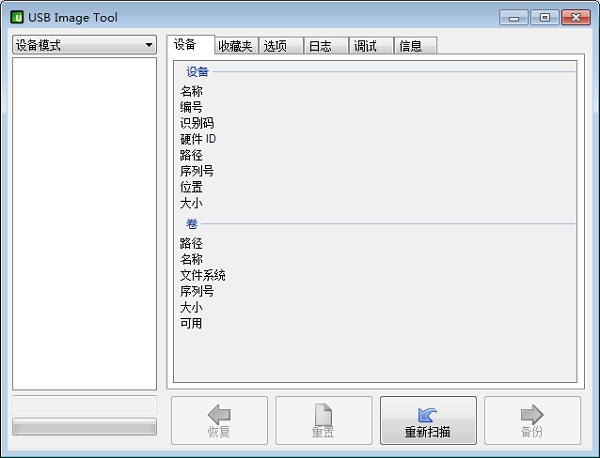Viewport: 600px width, 458px height.
Task: Click the USB Image Tool title bar icon
Action: tap(17, 17)
